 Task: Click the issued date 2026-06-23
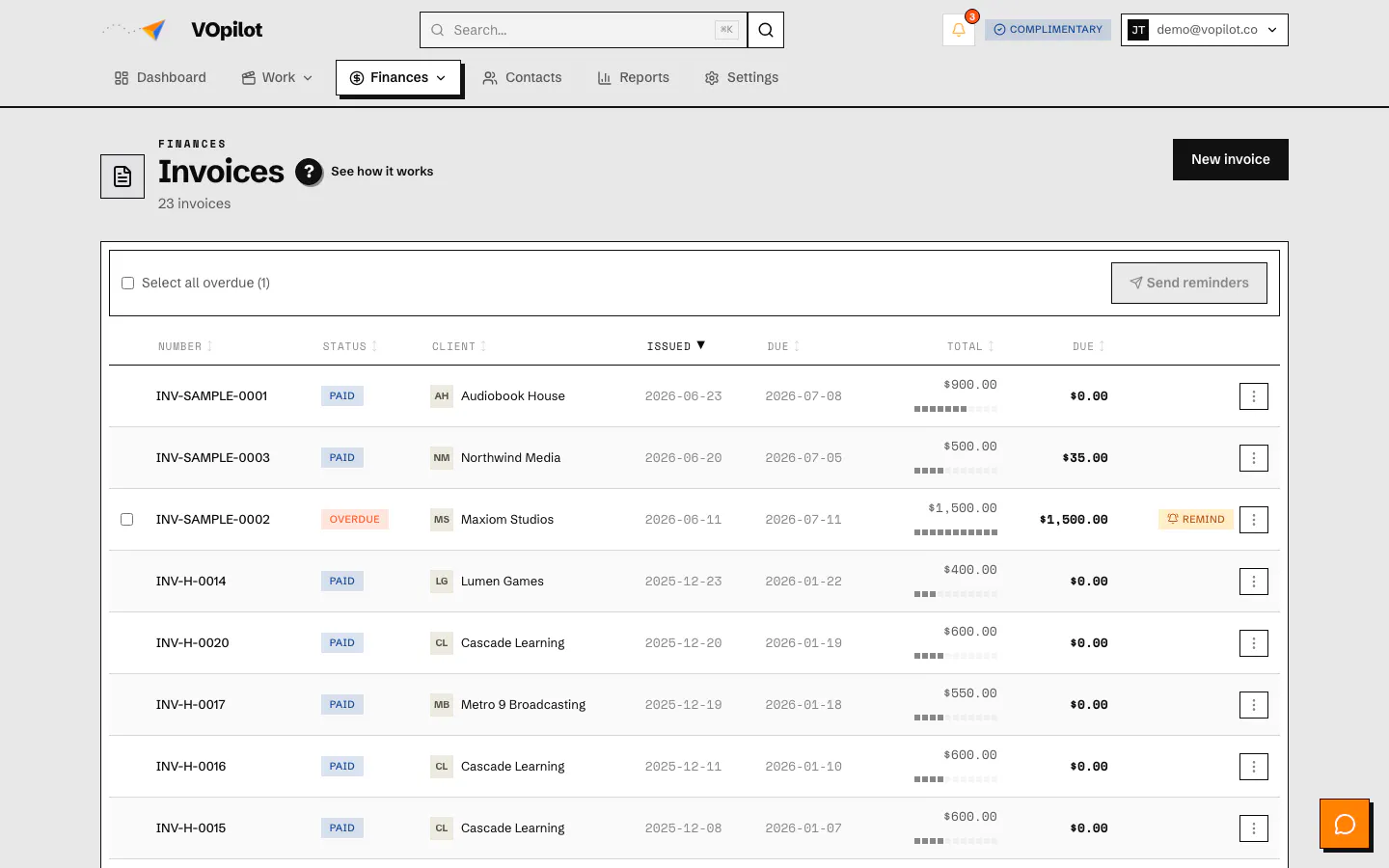tap(684, 396)
